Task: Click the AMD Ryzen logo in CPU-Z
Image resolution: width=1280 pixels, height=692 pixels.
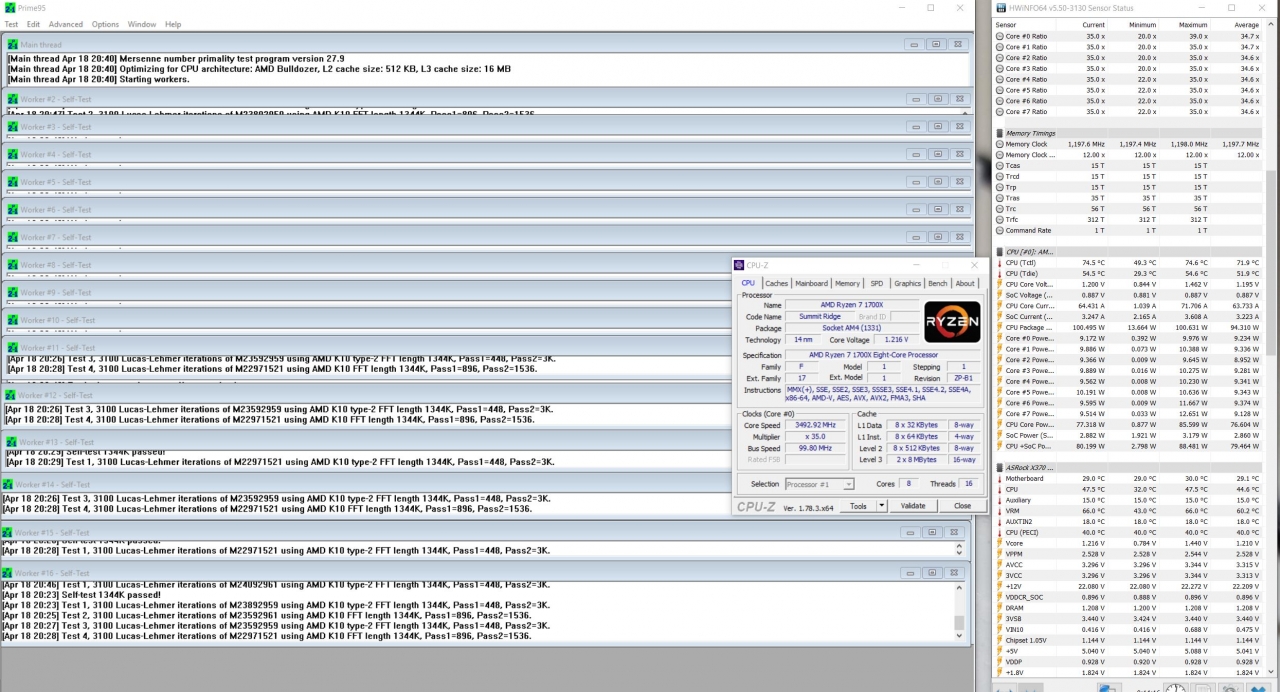Action: point(952,322)
